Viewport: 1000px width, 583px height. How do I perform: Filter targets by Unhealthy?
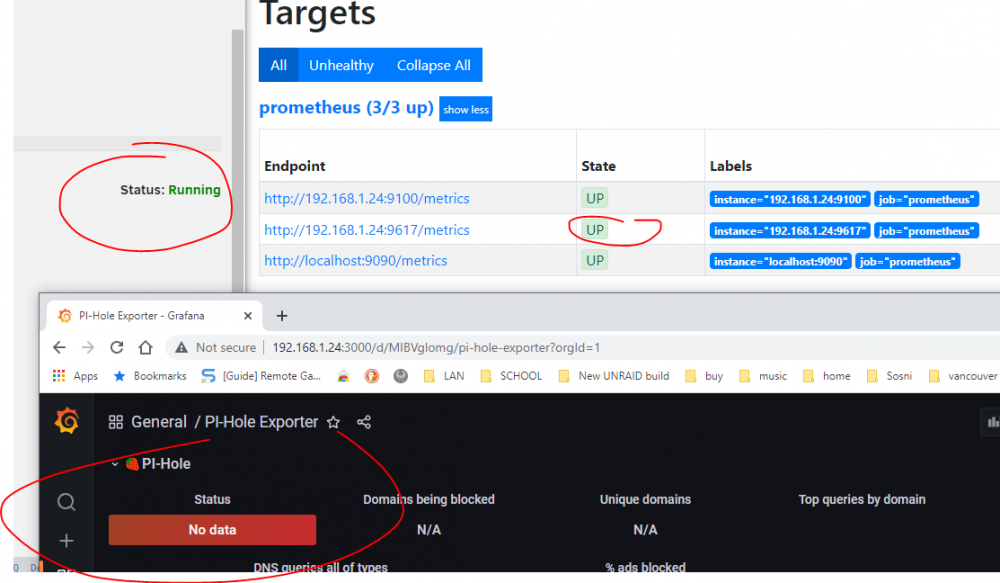pos(341,65)
